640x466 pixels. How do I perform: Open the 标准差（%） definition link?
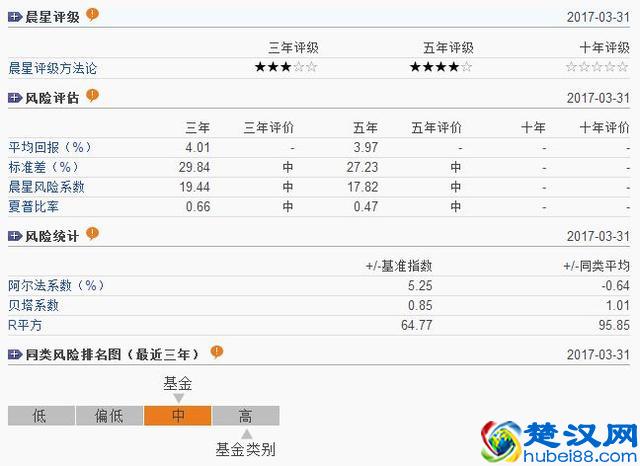coord(43,167)
